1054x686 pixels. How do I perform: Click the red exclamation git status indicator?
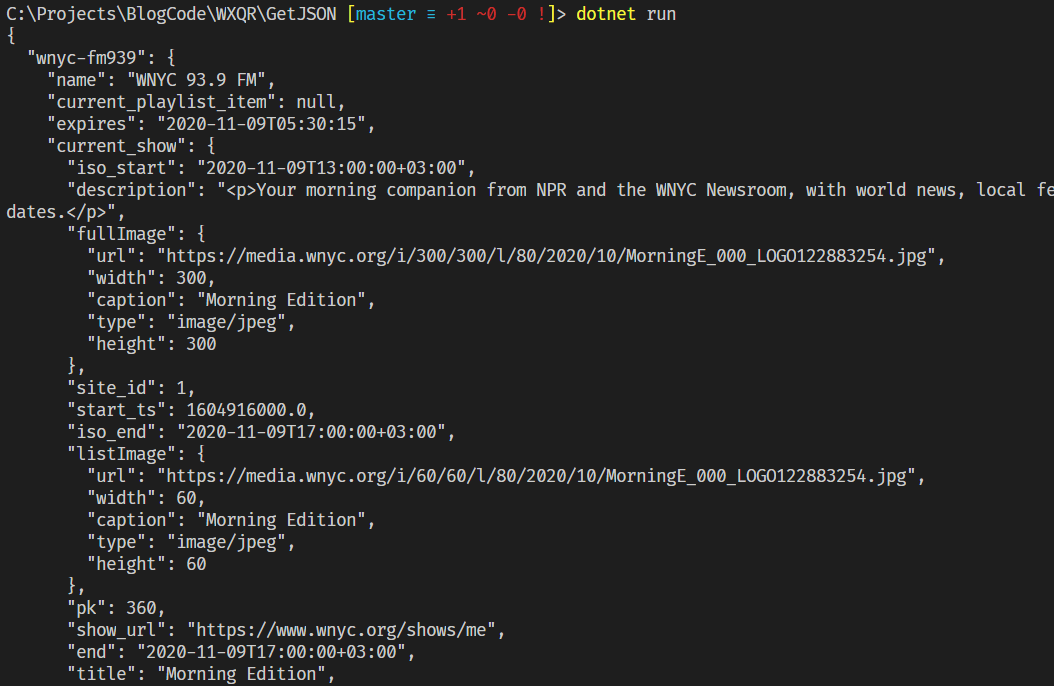tap(546, 14)
